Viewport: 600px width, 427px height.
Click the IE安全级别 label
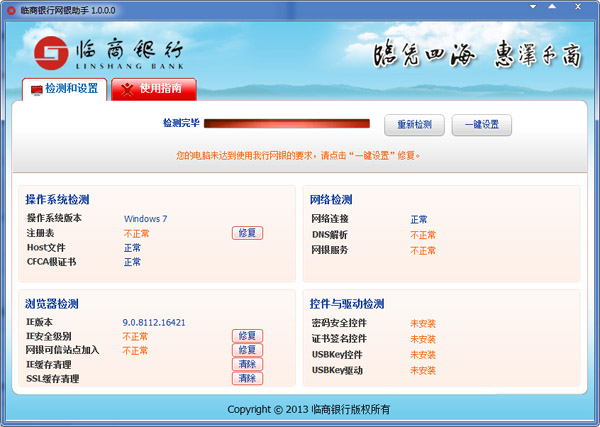[48, 336]
